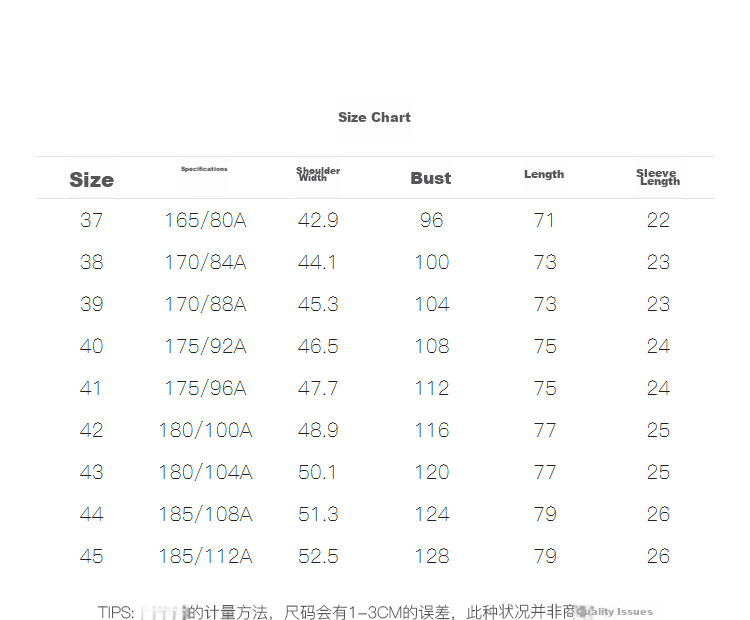This screenshot has height=620, width=750.
Task: Select size 45 row label
Action: [x=91, y=556]
